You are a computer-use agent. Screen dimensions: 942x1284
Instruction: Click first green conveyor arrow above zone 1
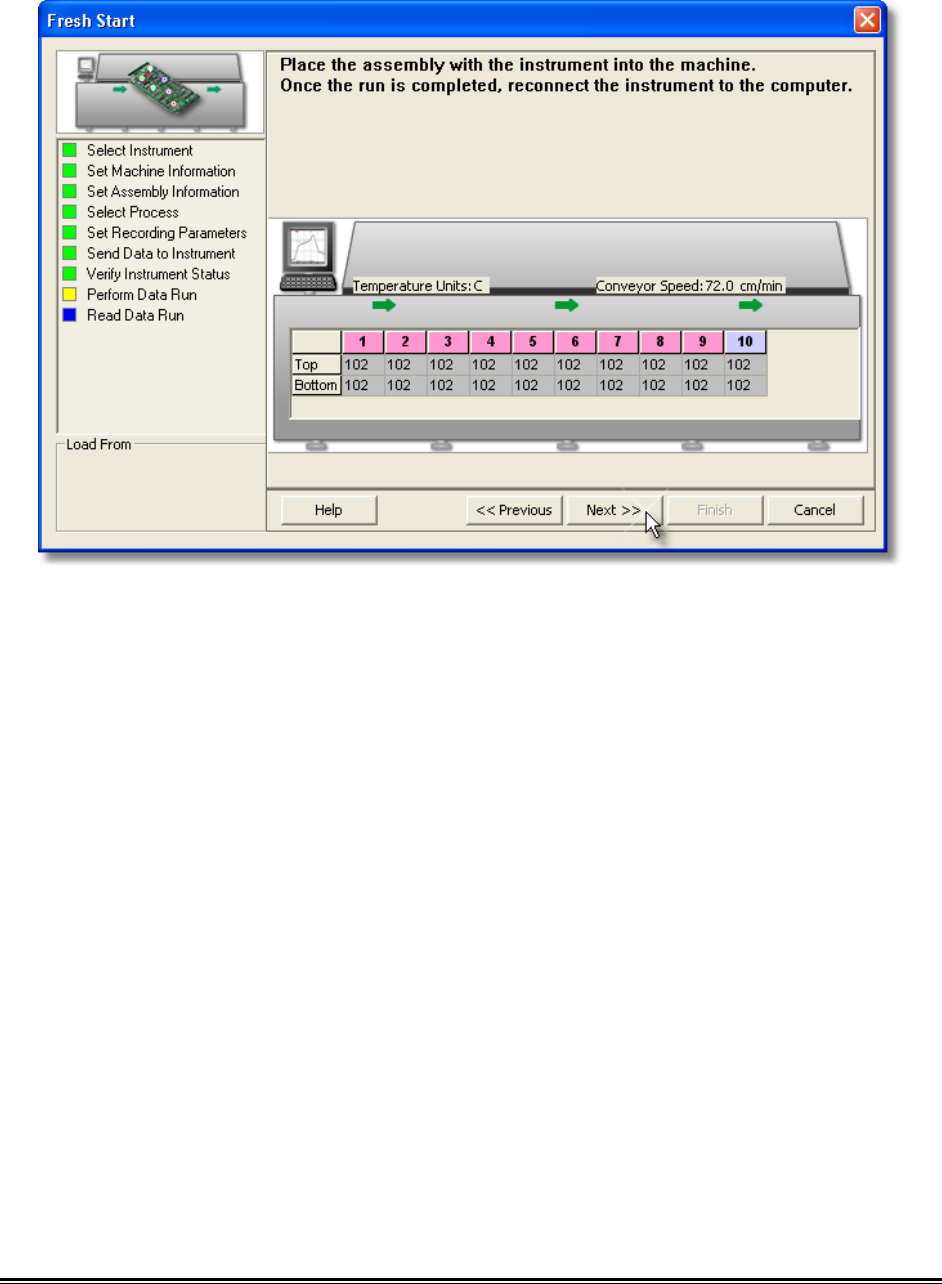coord(383,305)
